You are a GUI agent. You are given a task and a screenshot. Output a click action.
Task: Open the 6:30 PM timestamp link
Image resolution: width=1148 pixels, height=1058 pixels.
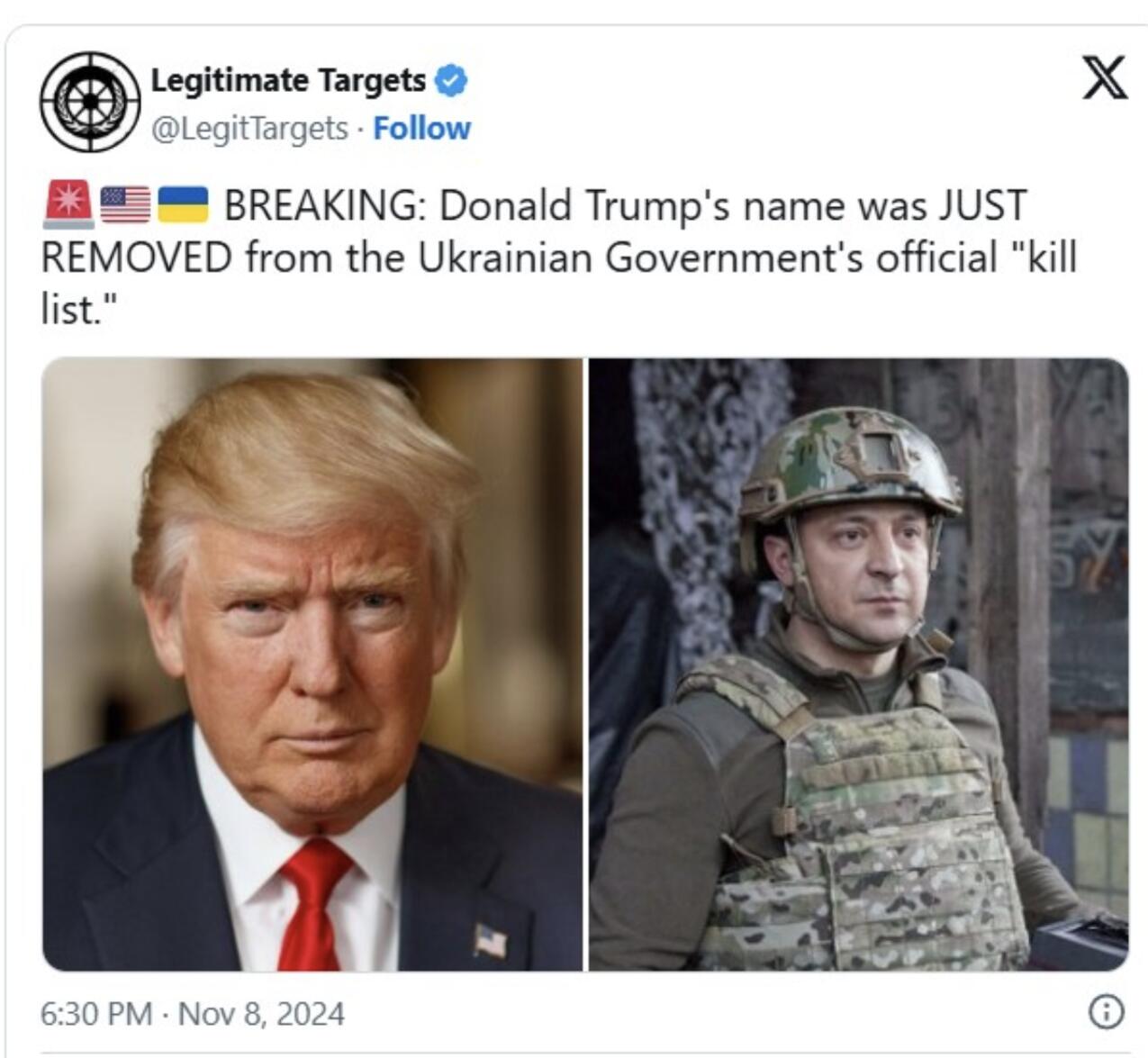point(95,1014)
